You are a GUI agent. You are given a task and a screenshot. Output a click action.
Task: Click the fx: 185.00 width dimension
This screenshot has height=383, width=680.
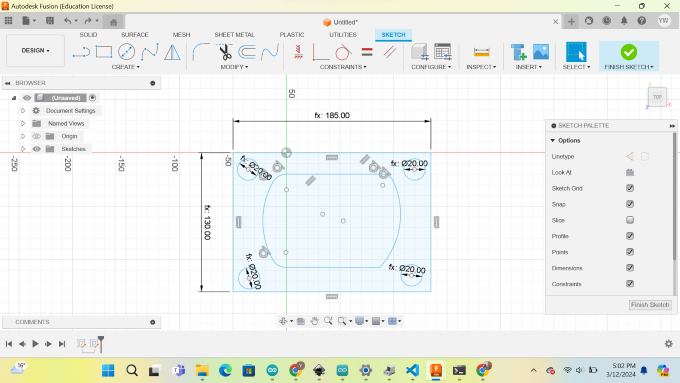[332, 115]
